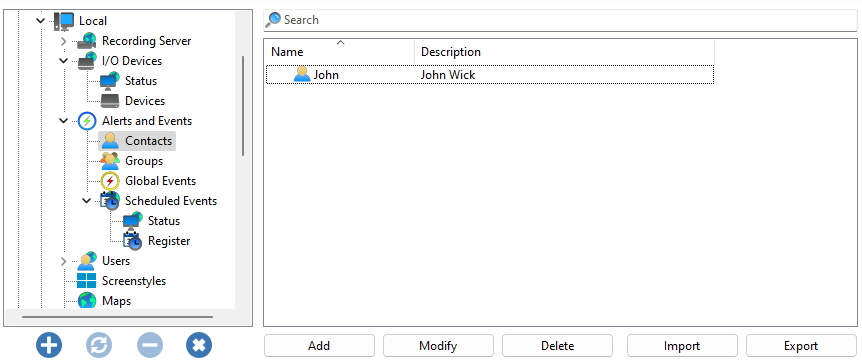
Task: Click the greyed minus remove icon
Action: (x=150, y=345)
